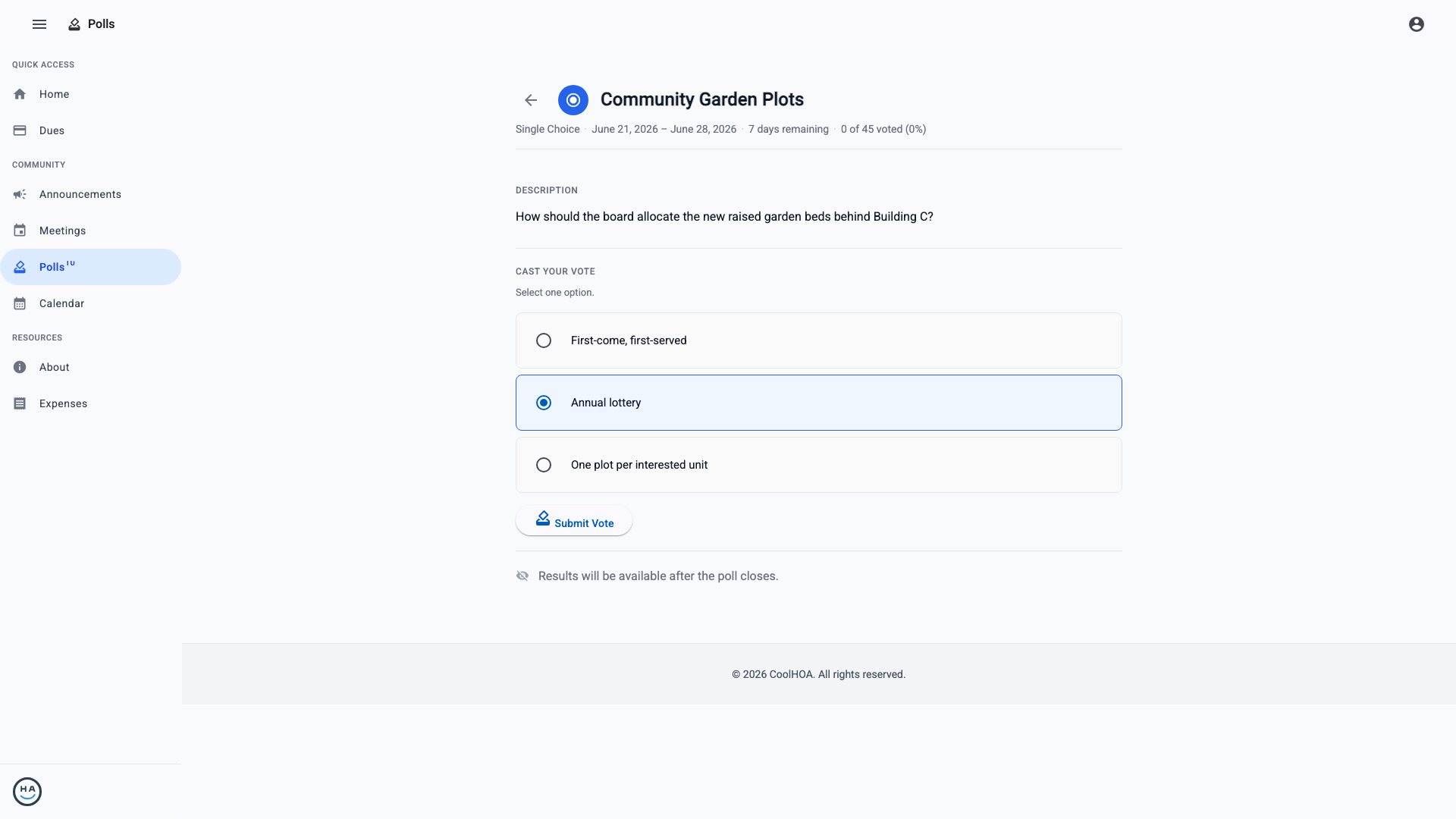Click the Expenses receipt icon
Viewport: 1456px width, 819px height.
click(20, 403)
